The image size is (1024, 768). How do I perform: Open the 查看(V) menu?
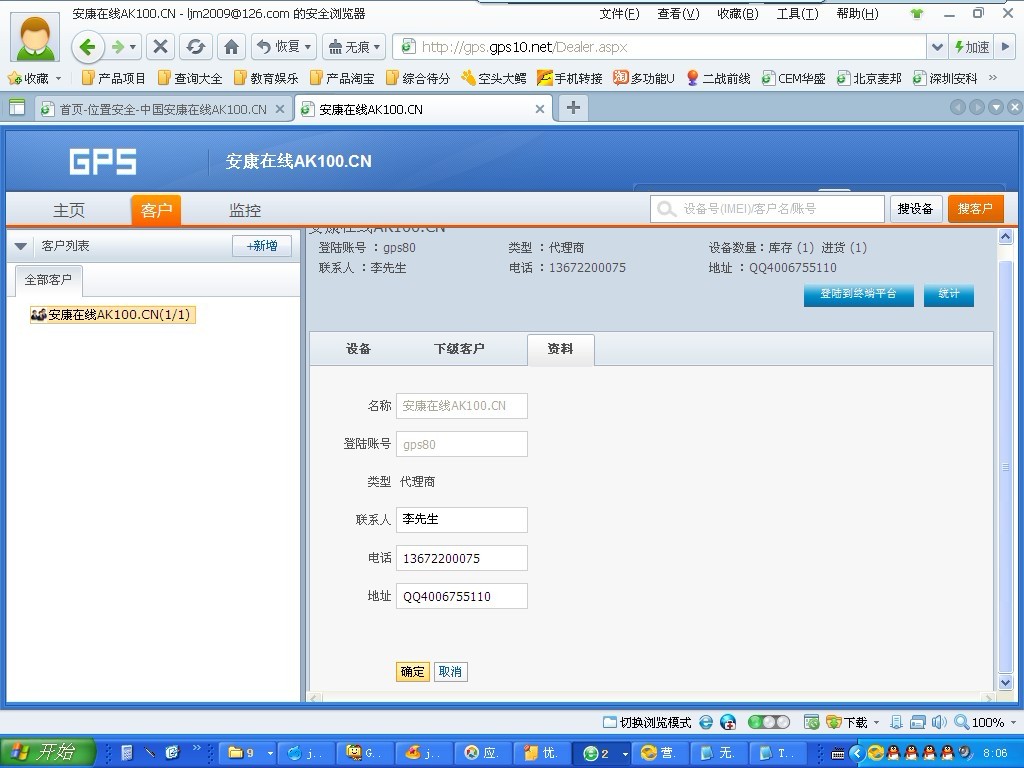[x=679, y=14]
